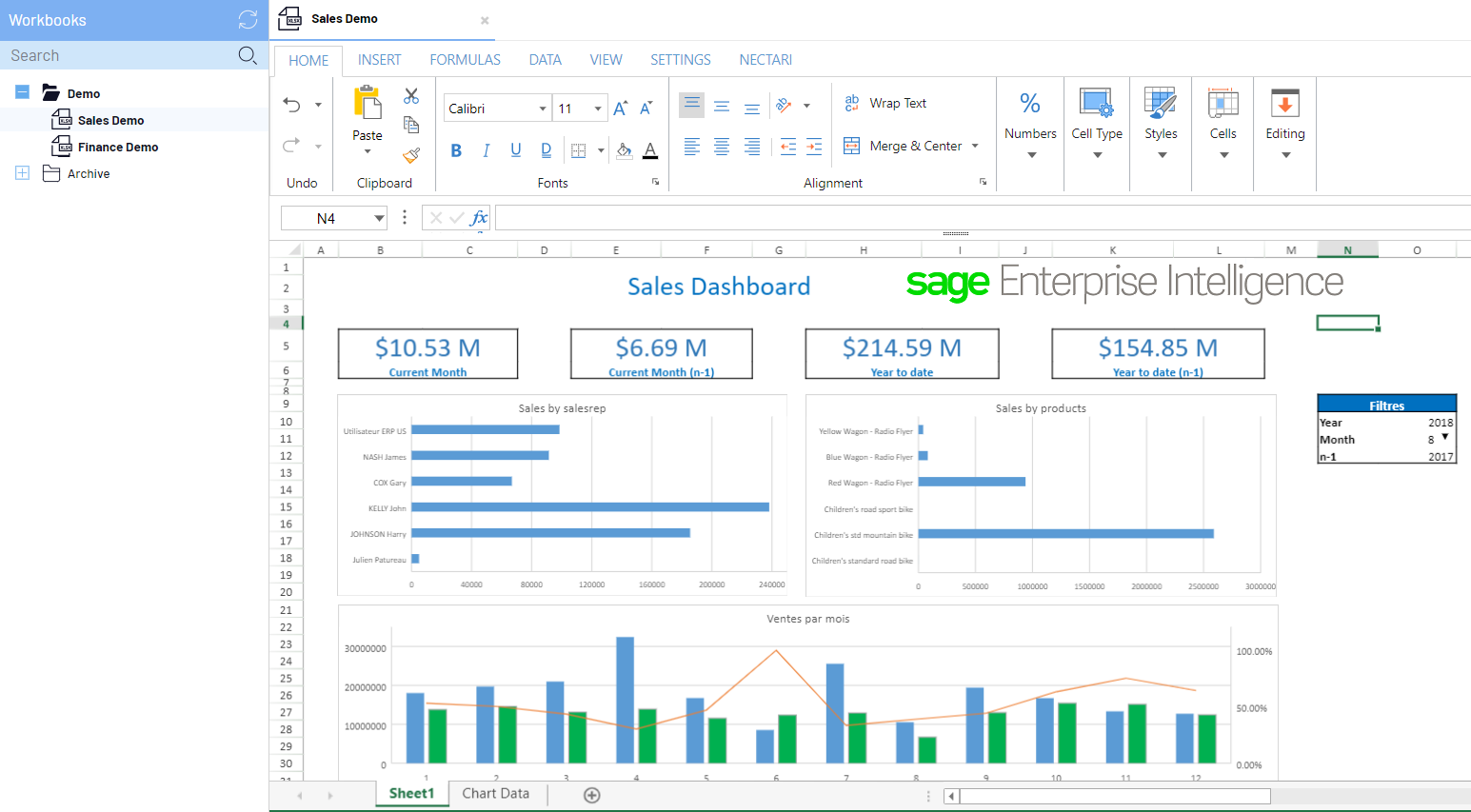
Task: Click the increase indent icon
Action: coord(814,147)
